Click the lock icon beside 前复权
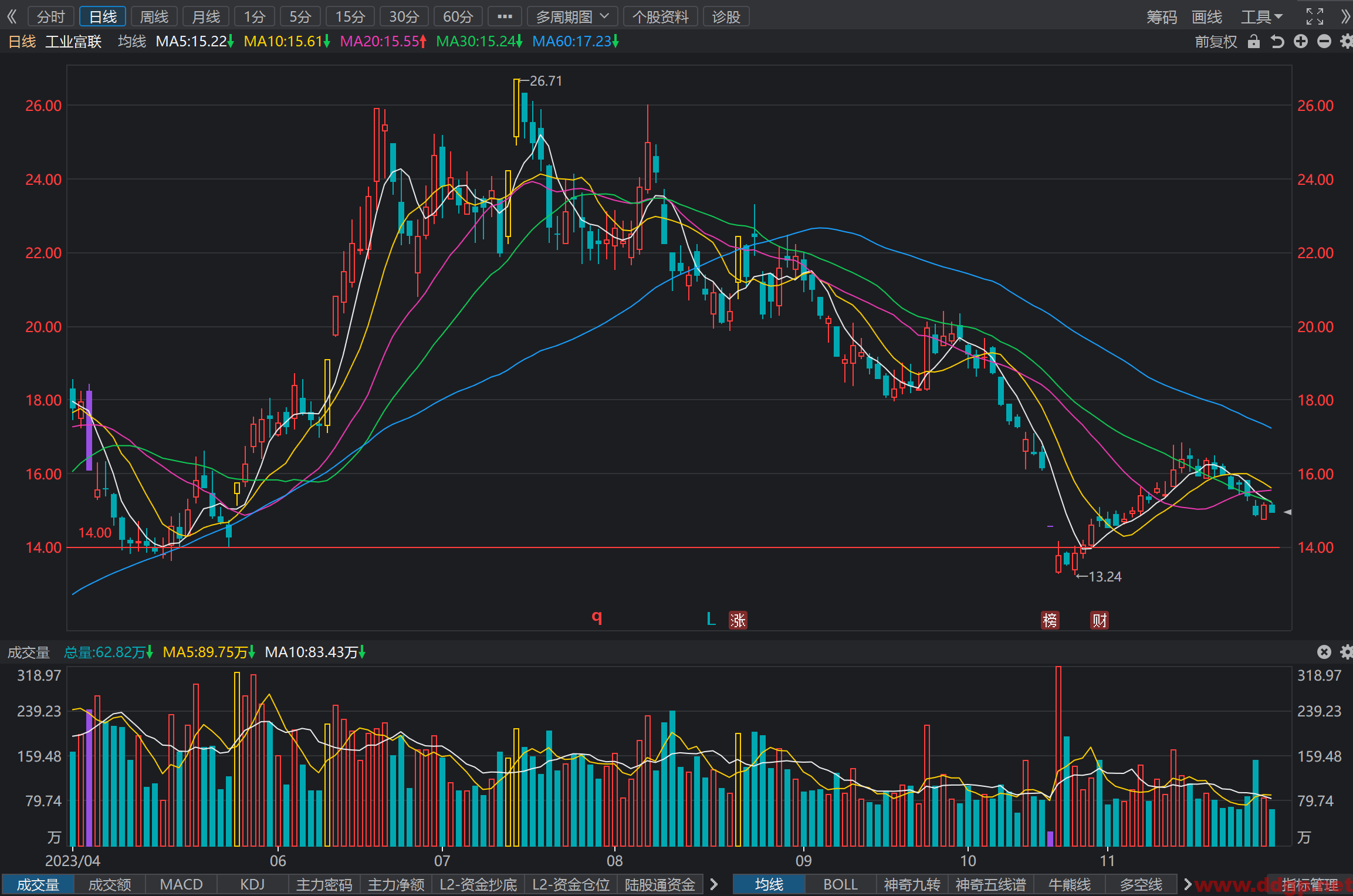Image resolution: width=1353 pixels, height=896 pixels. point(1254,42)
